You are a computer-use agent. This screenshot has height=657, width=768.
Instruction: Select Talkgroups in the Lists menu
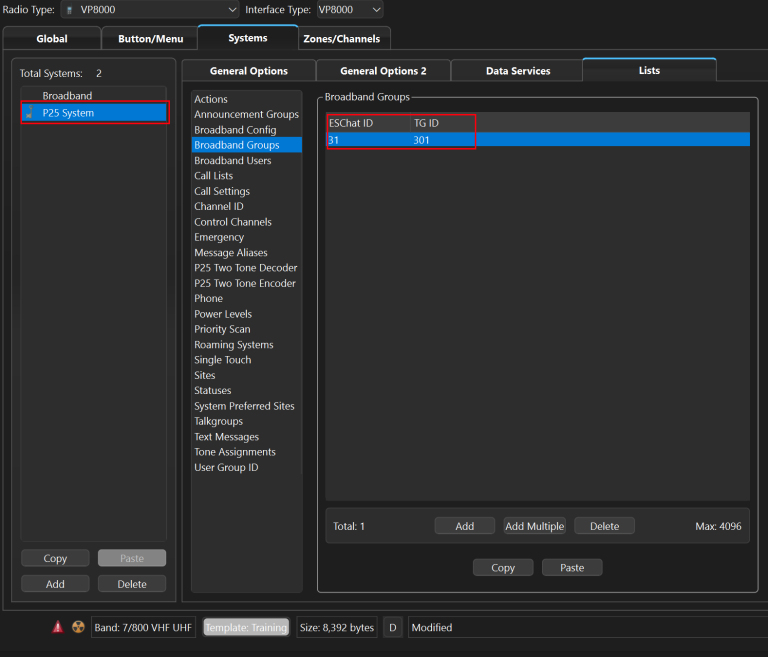(x=218, y=422)
